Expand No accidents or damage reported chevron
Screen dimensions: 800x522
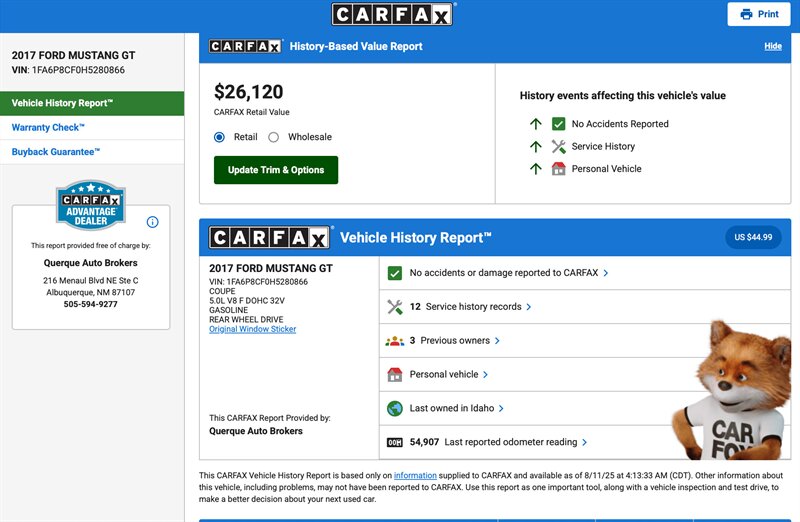pyautogui.click(x=606, y=273)
